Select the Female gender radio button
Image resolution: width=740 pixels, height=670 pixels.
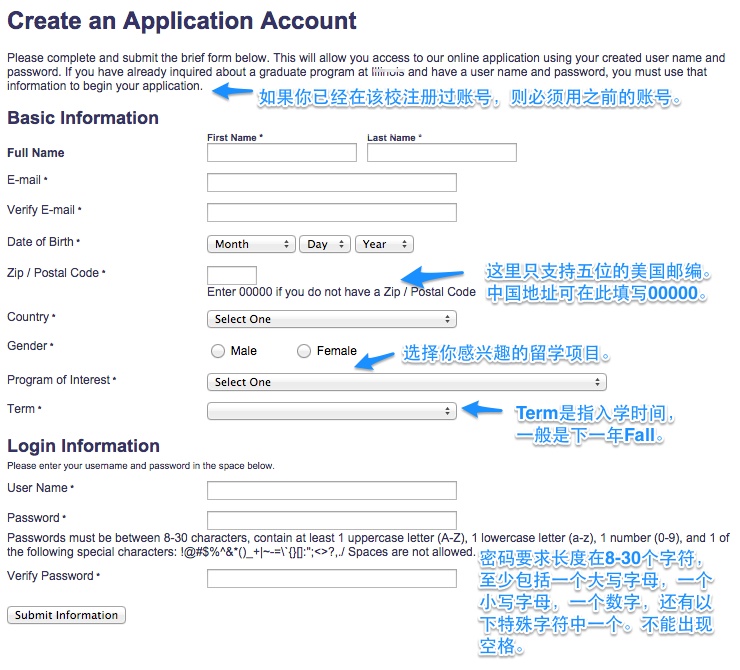point(304,351)
